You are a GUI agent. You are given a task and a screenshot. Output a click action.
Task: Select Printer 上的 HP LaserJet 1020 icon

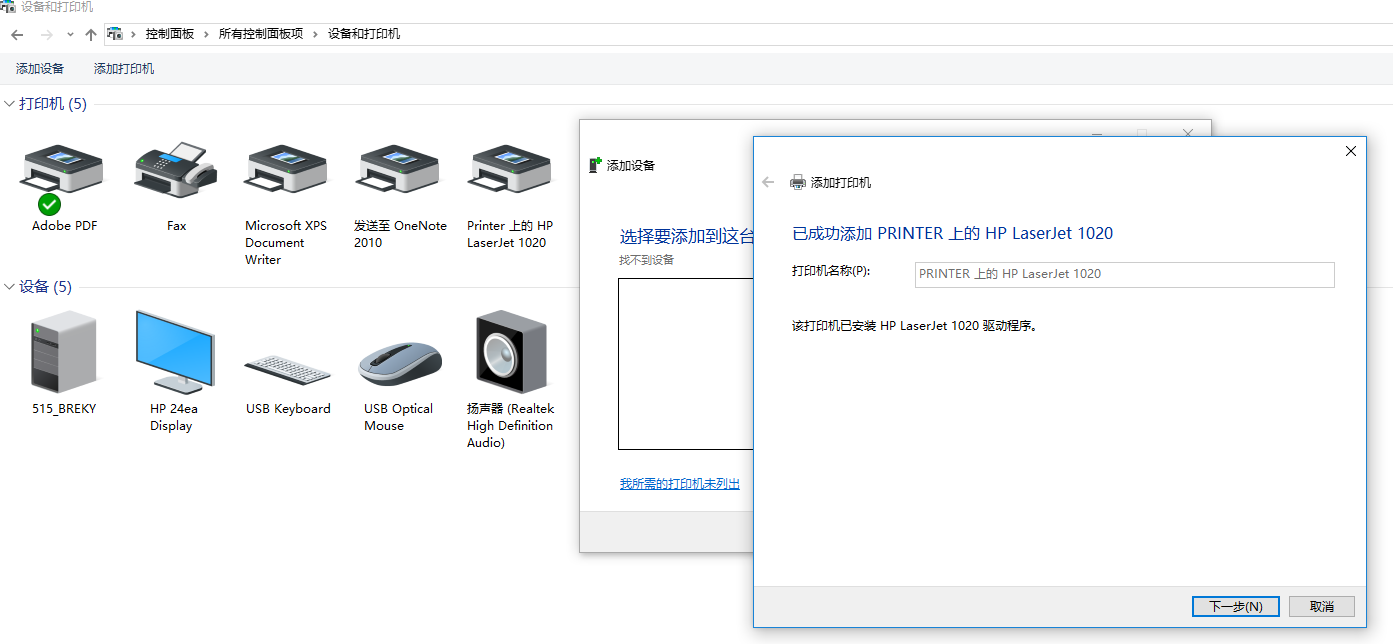pos(510,169)
